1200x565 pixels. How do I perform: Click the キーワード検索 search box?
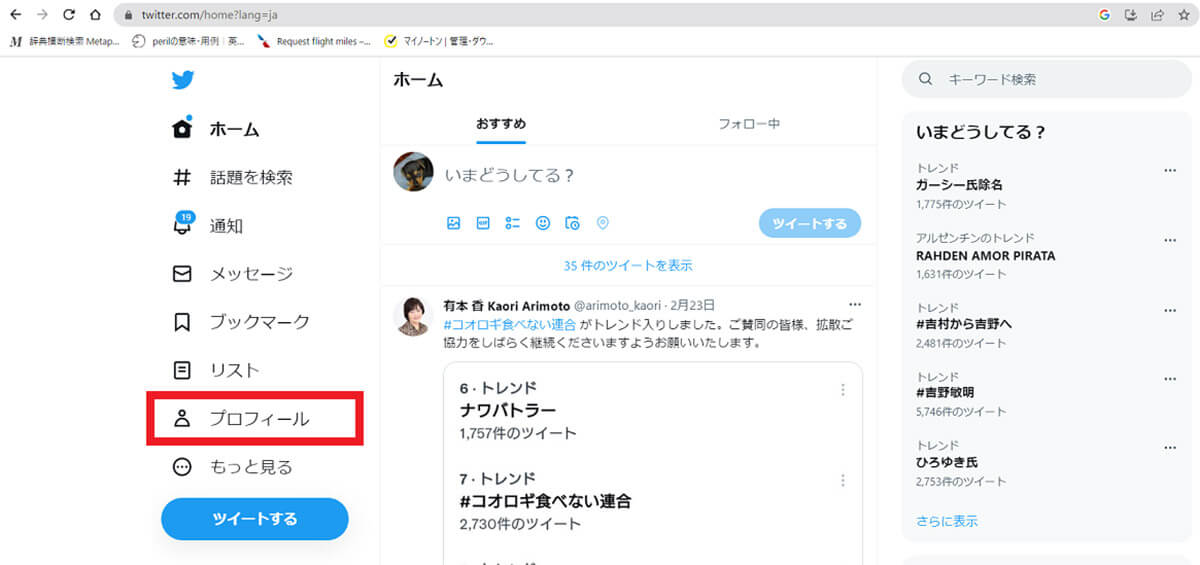1046,79
